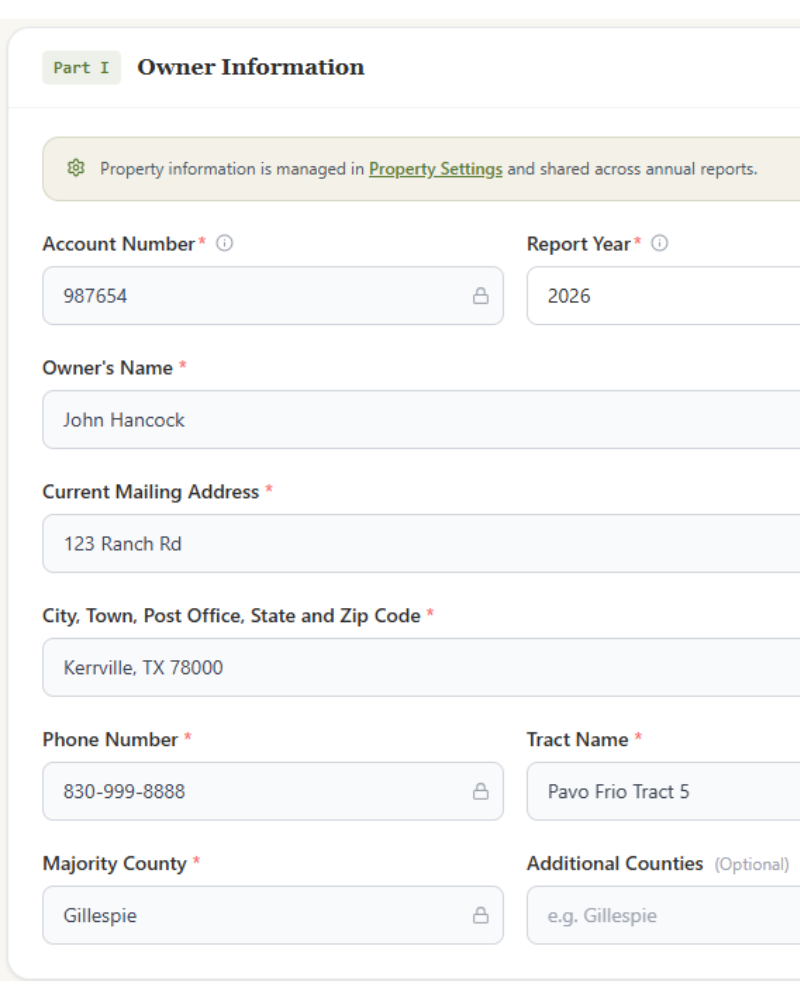Click the lock icon in Phone Number field
The height and width of the screenshot is (1000, 800).
click(481, 791)
